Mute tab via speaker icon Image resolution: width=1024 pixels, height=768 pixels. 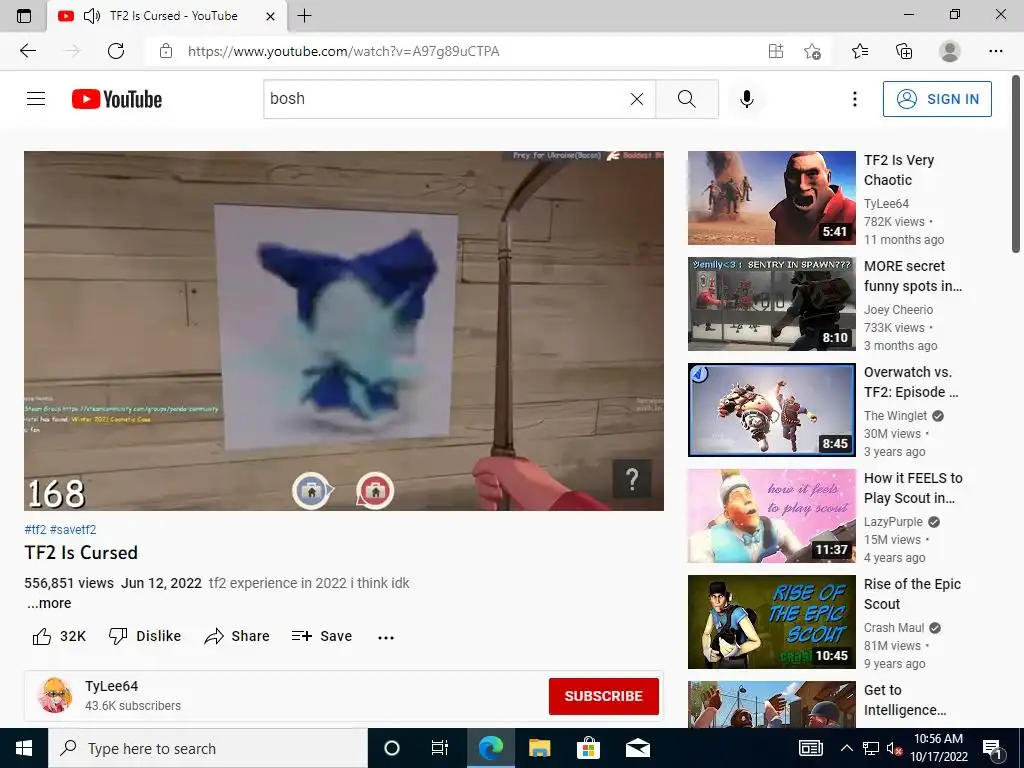click(x=92, y=16)
